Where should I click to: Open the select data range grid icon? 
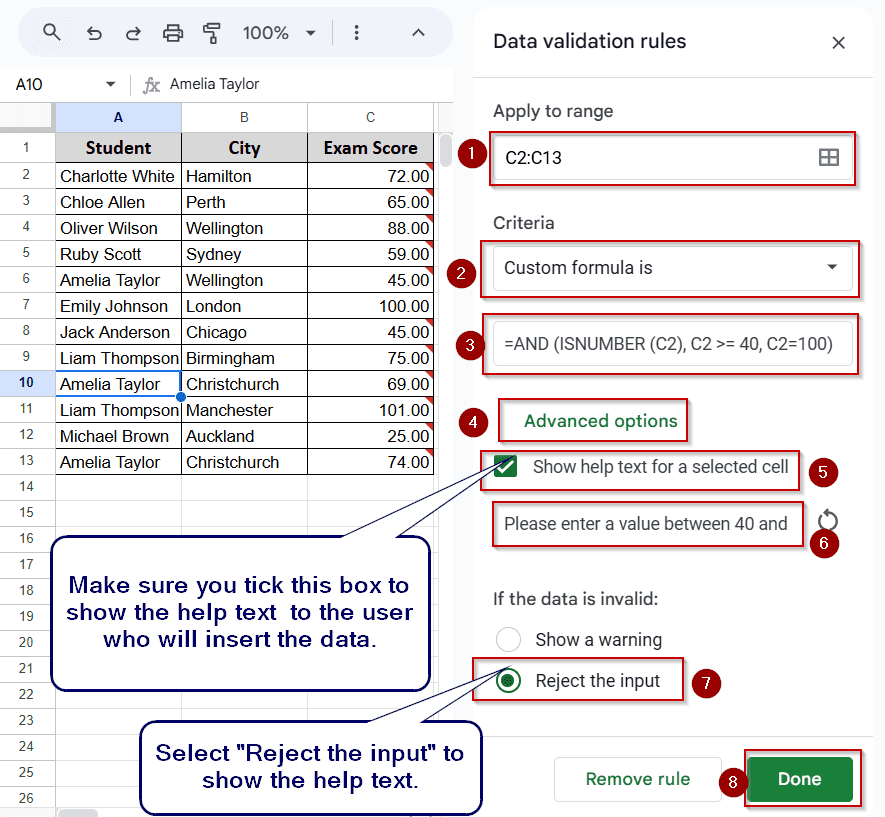tap(829, 157)
